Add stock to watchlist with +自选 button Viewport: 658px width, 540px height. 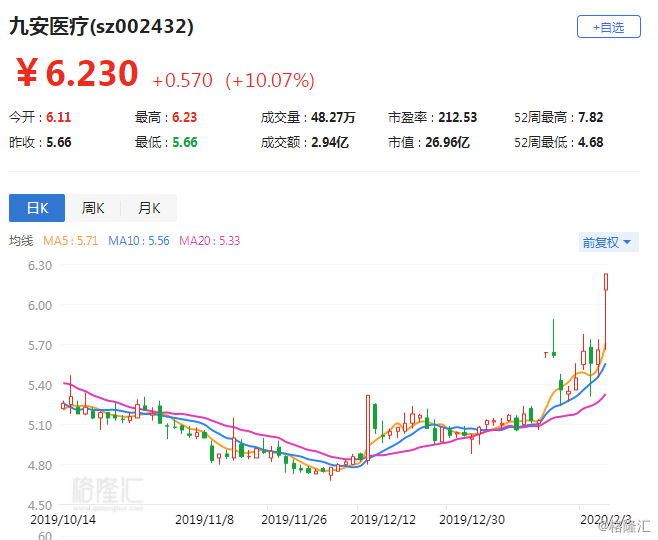point(608,27)
